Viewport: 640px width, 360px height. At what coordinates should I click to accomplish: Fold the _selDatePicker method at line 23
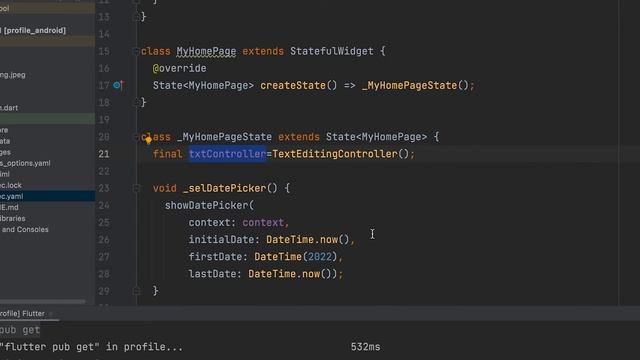pos(136,188)
